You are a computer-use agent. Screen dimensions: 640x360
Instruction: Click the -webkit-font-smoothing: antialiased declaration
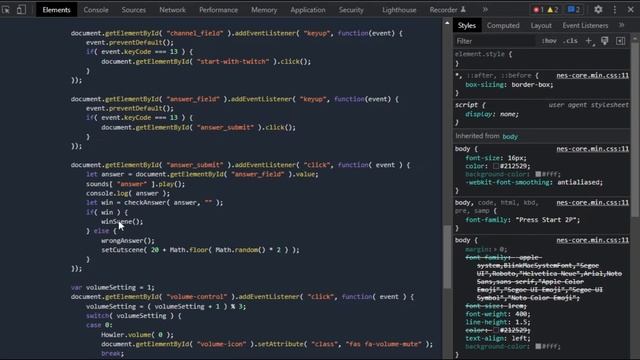point(533,182)
